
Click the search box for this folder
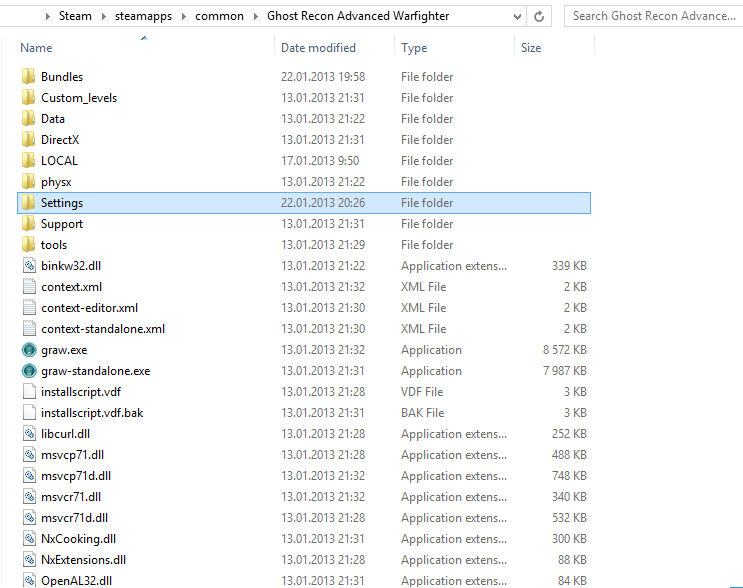pos(653,16)
